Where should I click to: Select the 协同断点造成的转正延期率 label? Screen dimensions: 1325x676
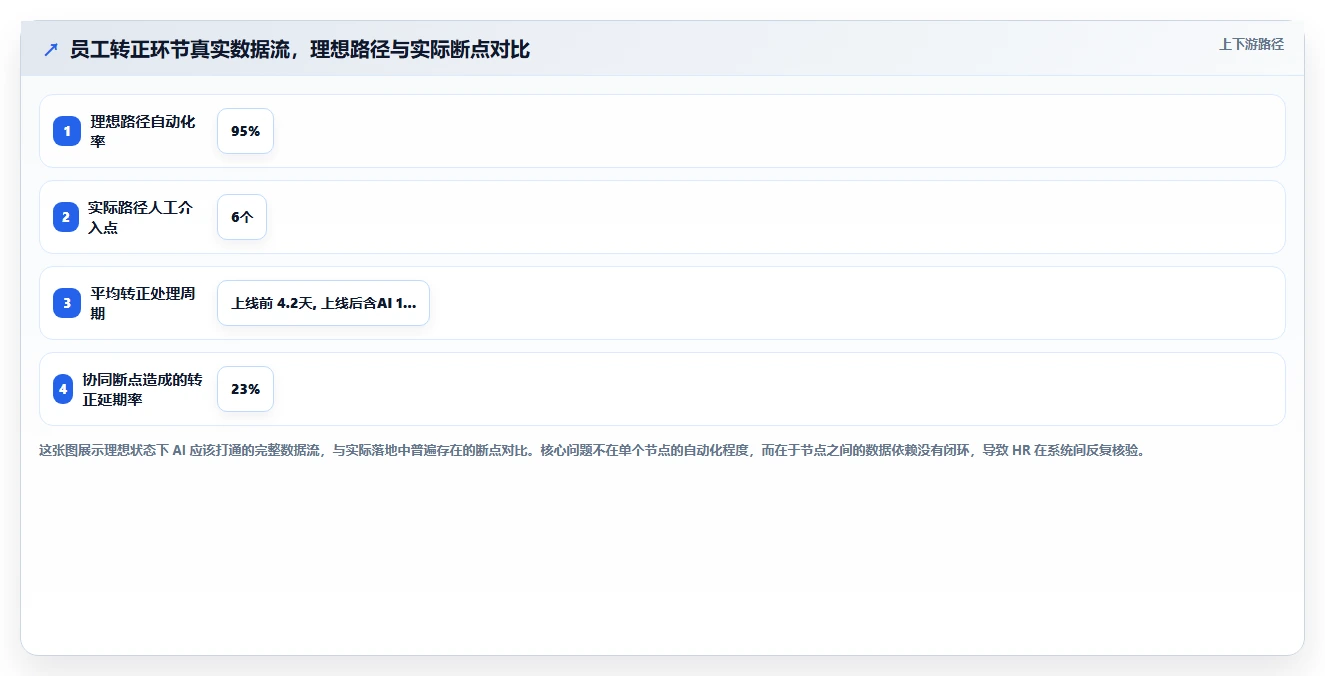pyautogui.click(x=143, y=389)
